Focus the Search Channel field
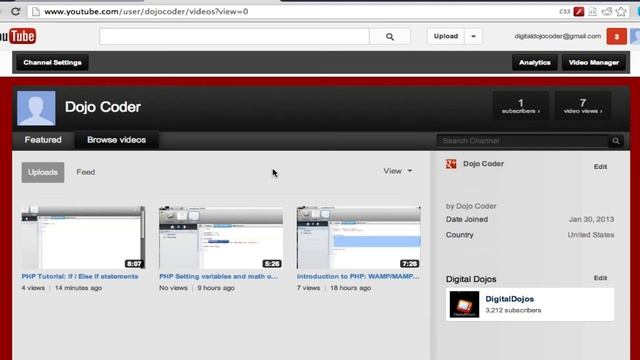The image size is (640, 360). [522, 141]
